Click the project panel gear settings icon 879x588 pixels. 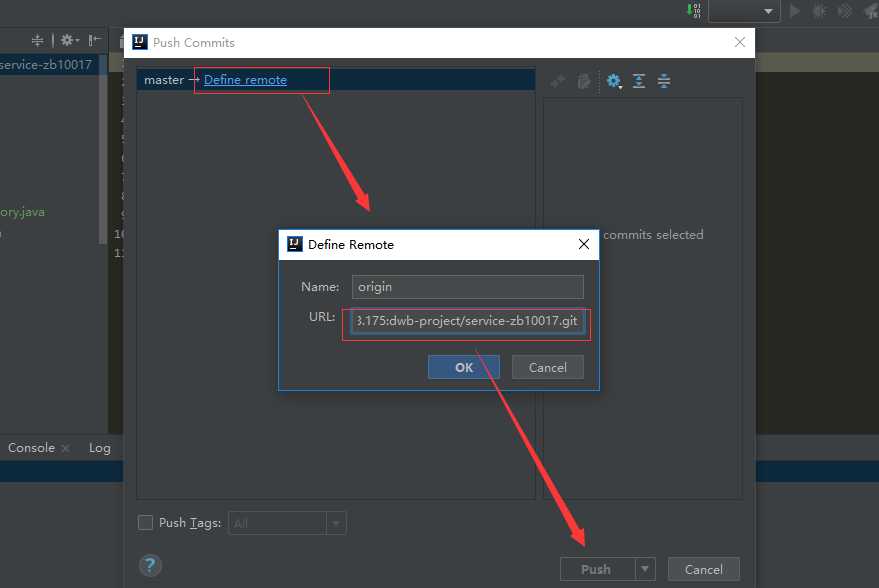68,40
